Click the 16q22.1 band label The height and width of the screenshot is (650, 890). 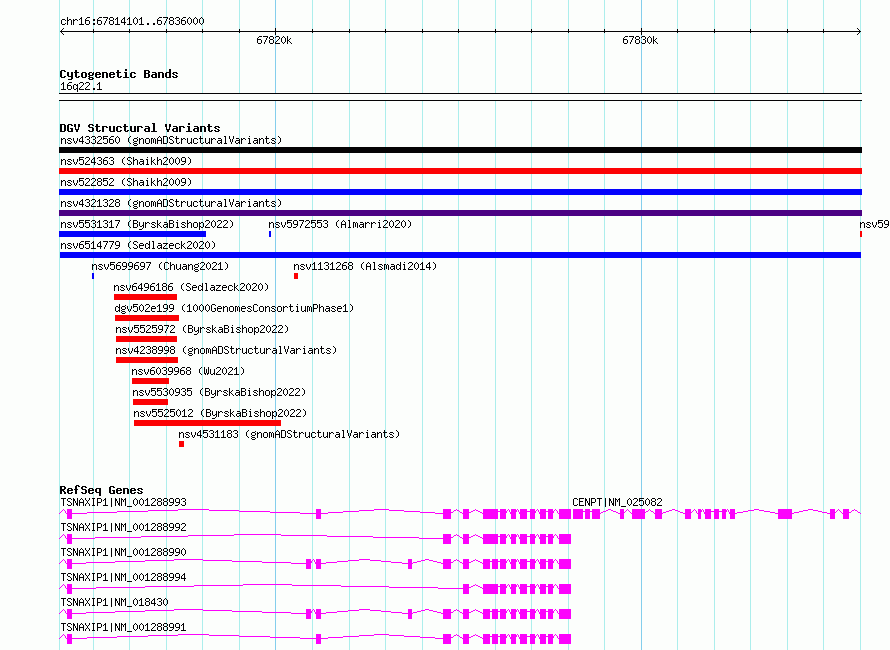[81, 86]
